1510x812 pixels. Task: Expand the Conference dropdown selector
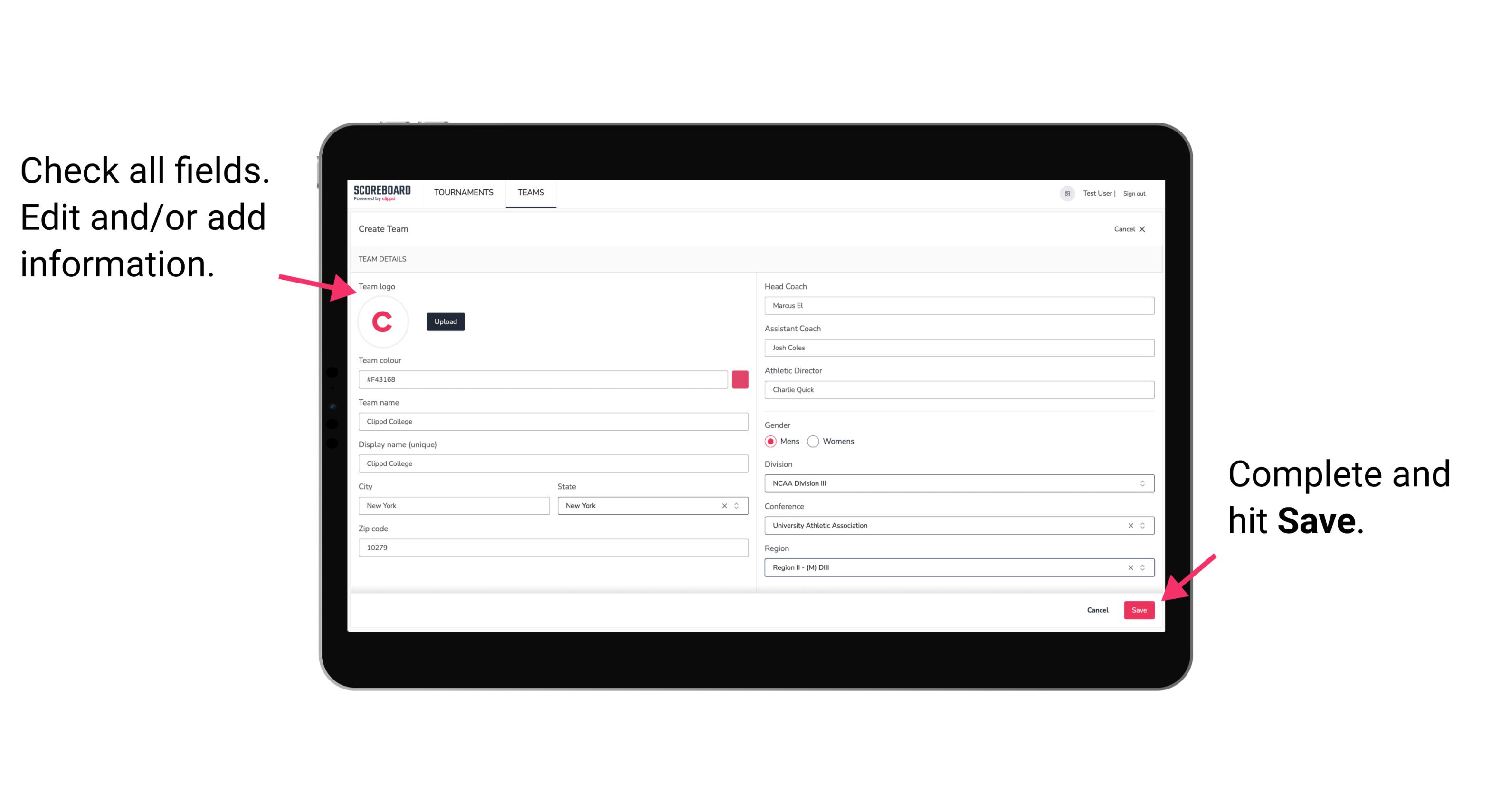pos(1144,525)
